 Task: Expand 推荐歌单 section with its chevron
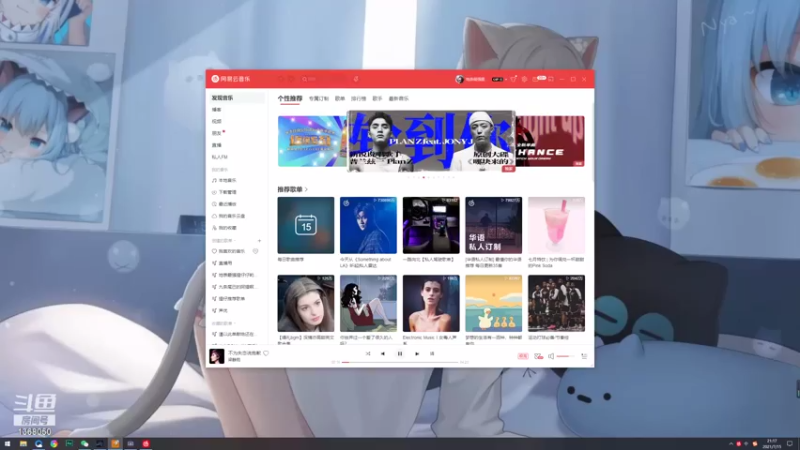point(306,190)
